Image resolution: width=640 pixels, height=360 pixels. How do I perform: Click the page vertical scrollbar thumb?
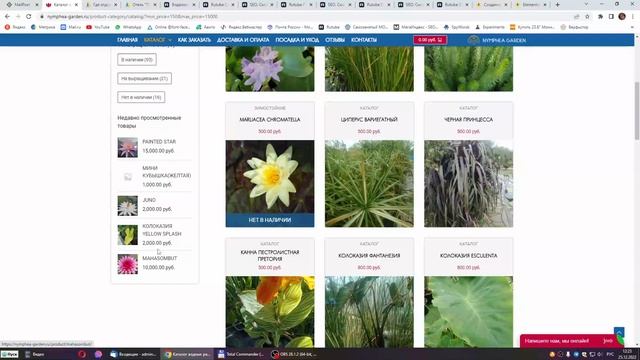pyautogui.click(x=636, y=110)
